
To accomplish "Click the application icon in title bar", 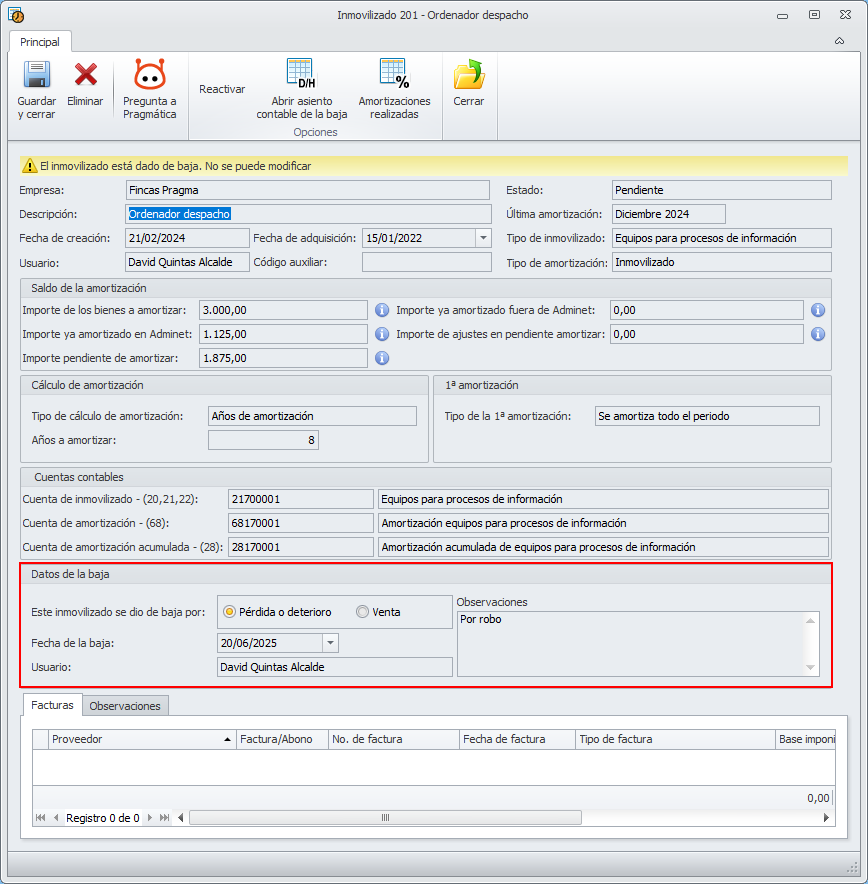I will [16, 15].
